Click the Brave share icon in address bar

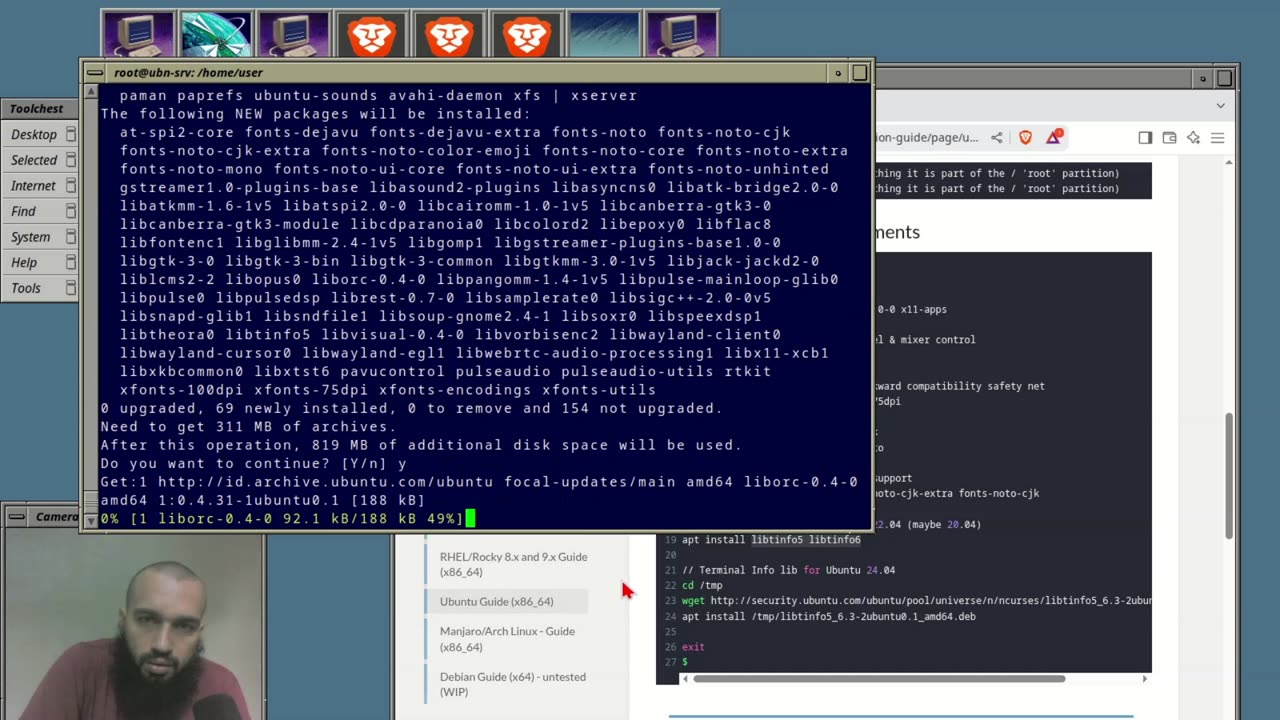997,138
